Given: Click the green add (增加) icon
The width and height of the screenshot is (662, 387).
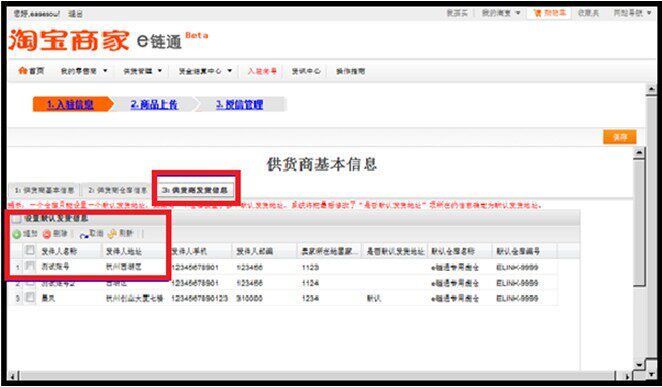Looking at the screenshot, I should tap(16, 234).
